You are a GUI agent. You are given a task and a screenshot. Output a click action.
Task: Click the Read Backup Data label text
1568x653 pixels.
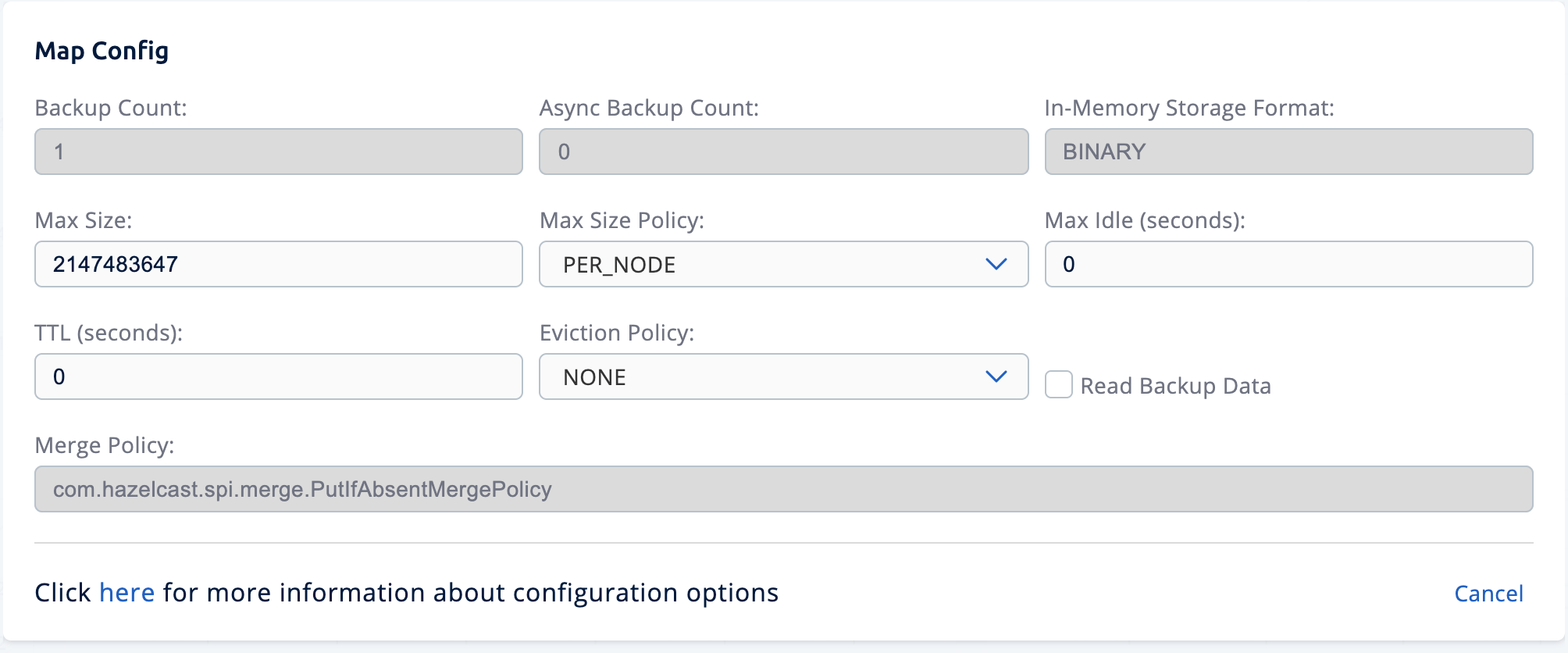coord(1175,386)
